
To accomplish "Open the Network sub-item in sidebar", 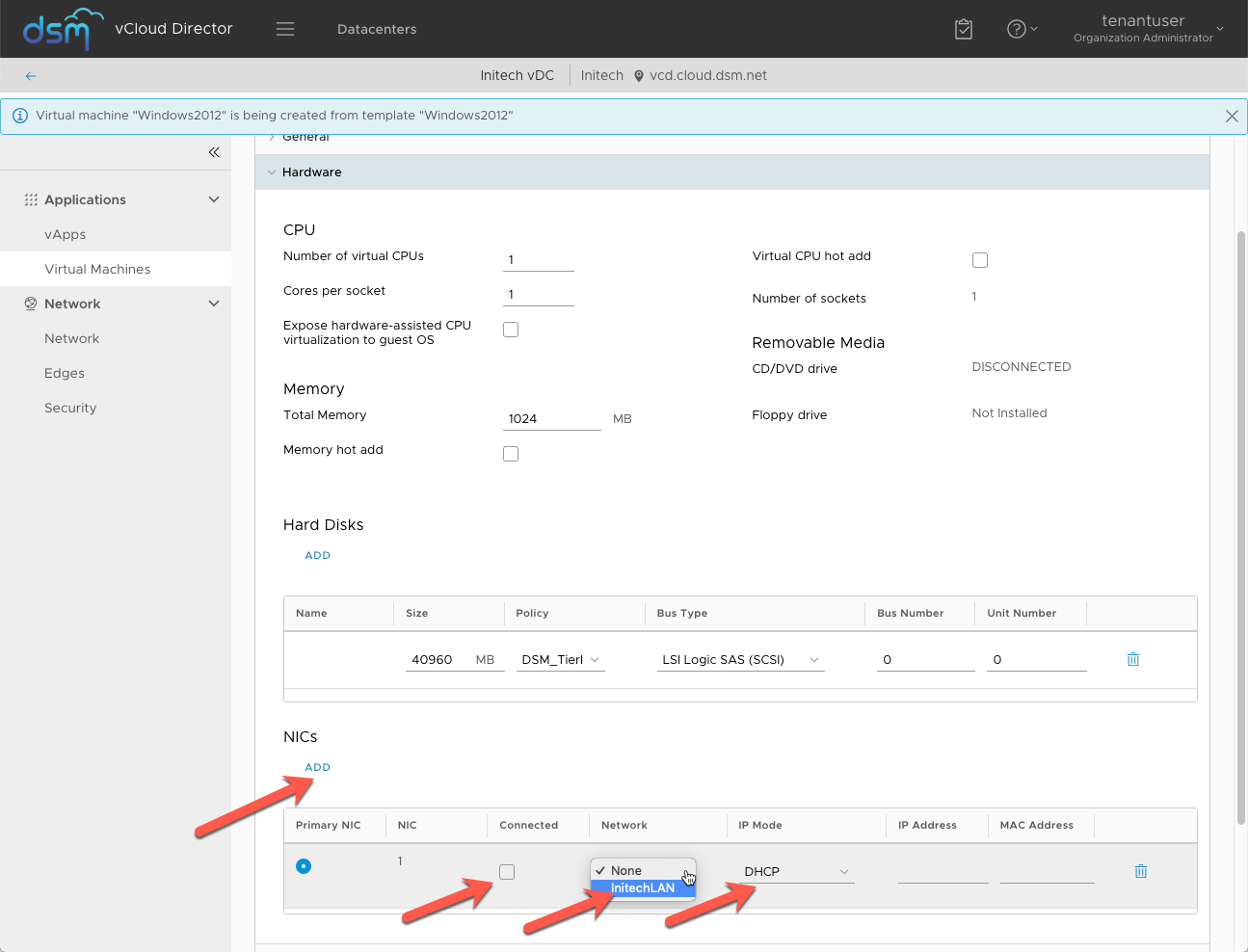I will tap(72, 338).
